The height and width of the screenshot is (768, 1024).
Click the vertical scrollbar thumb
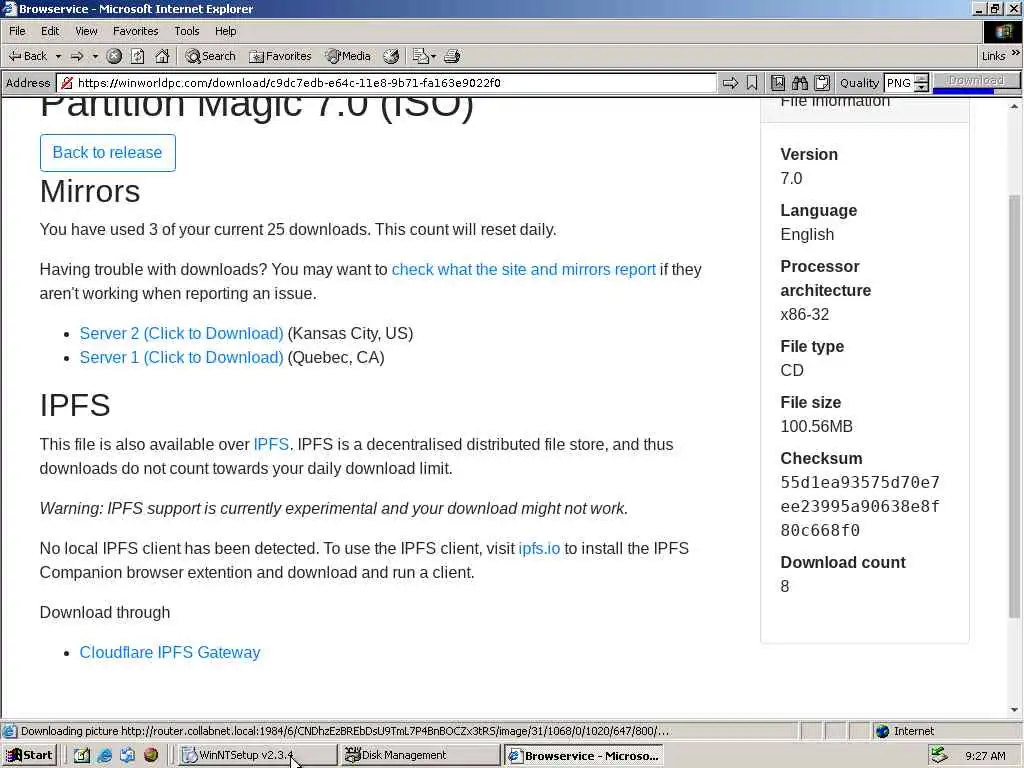coord(1014,406)
